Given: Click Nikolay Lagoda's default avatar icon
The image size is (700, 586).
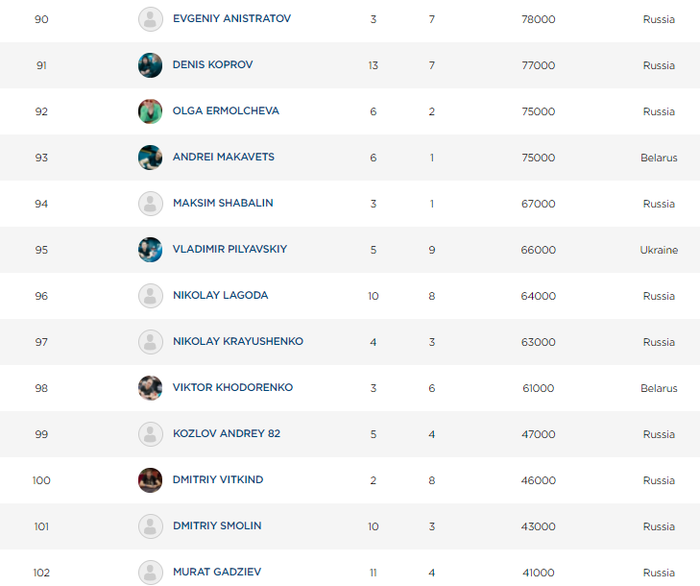Looking at the screenshot, I should [150, 295].
